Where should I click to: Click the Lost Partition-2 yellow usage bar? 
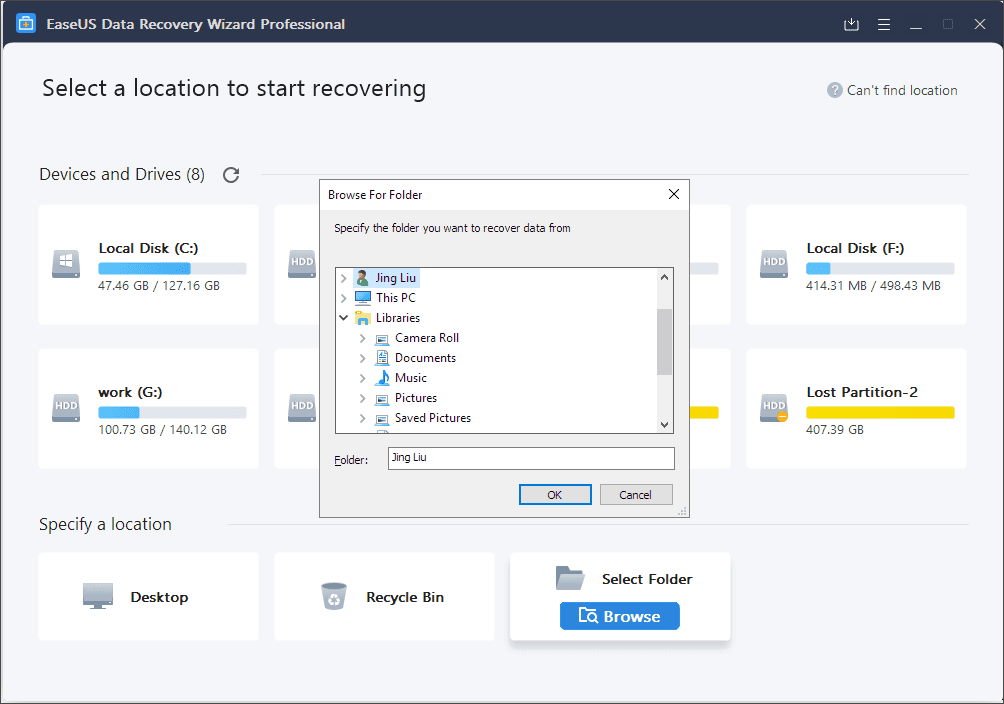pos(880,413)
